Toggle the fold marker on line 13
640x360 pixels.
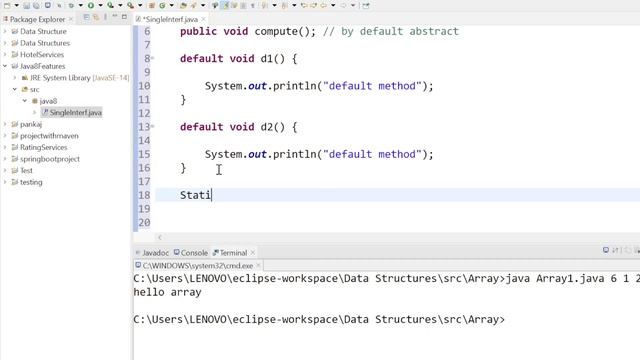tap(153, 127)
